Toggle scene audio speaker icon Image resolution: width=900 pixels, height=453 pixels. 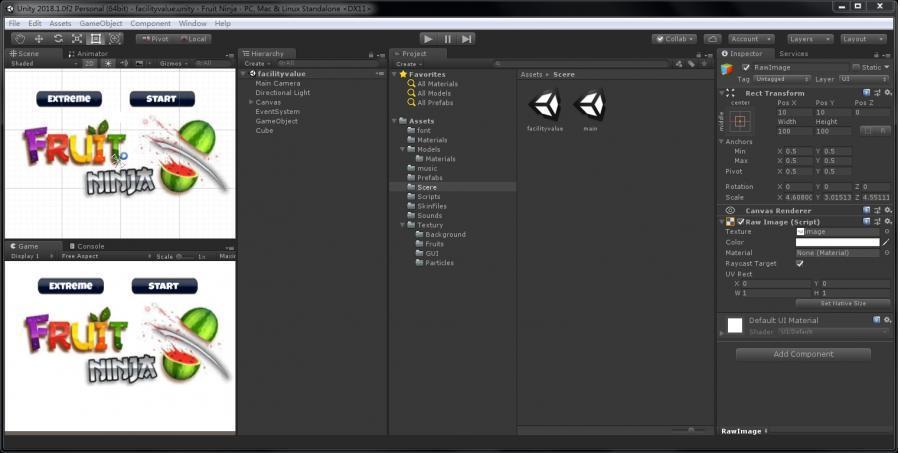click(x=124, y=63)
